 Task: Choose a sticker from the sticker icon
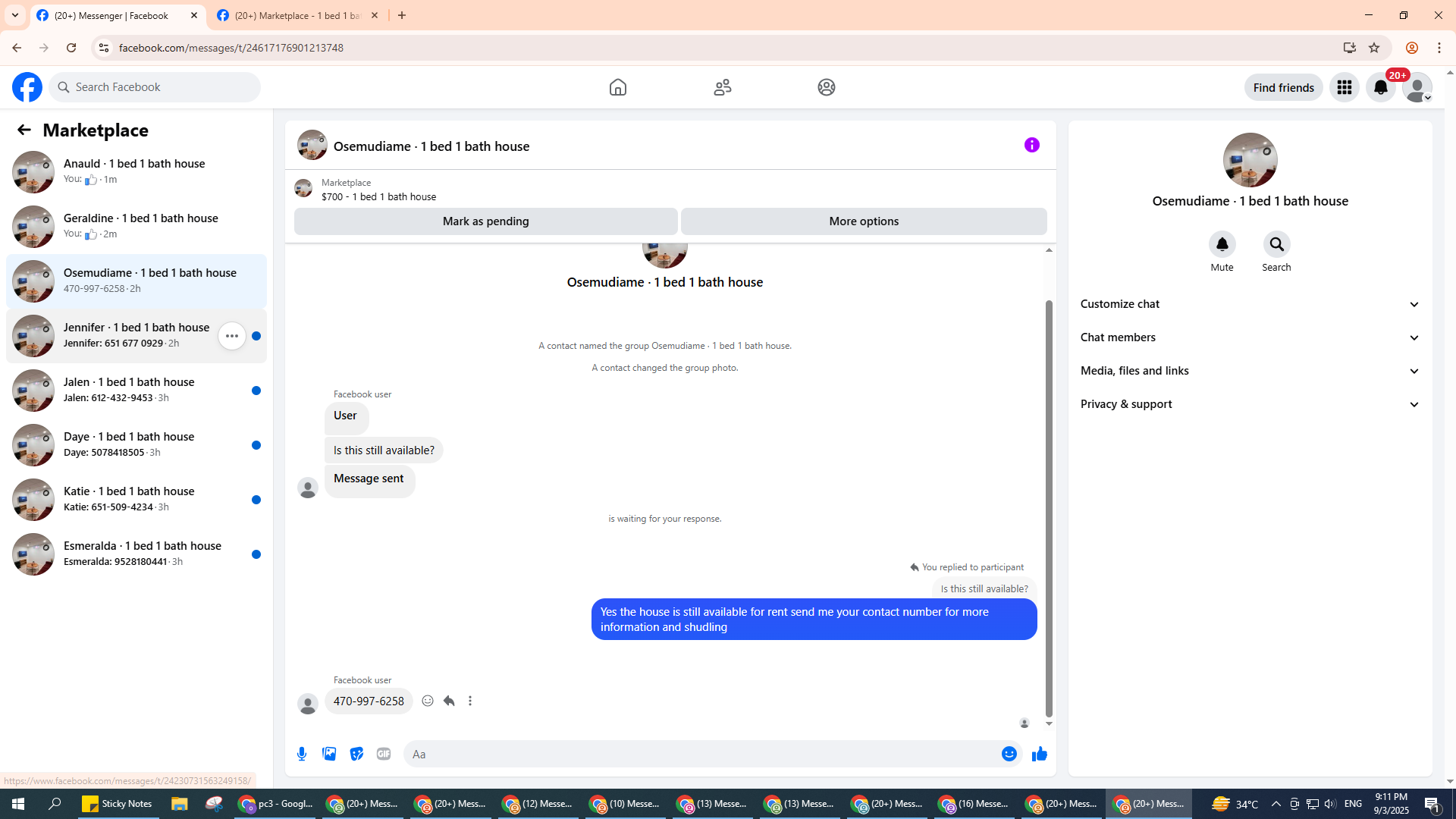tap(356, 754)
